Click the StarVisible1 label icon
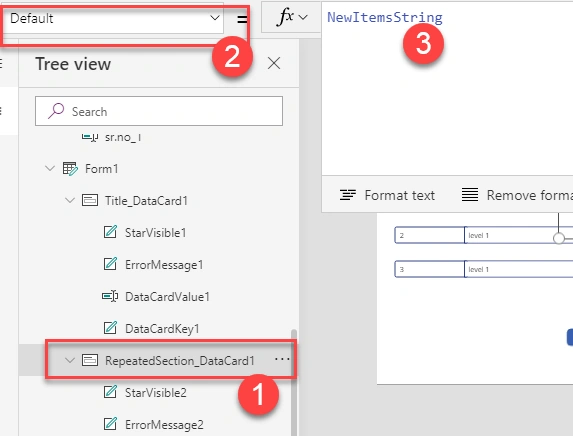 (110, 232)
